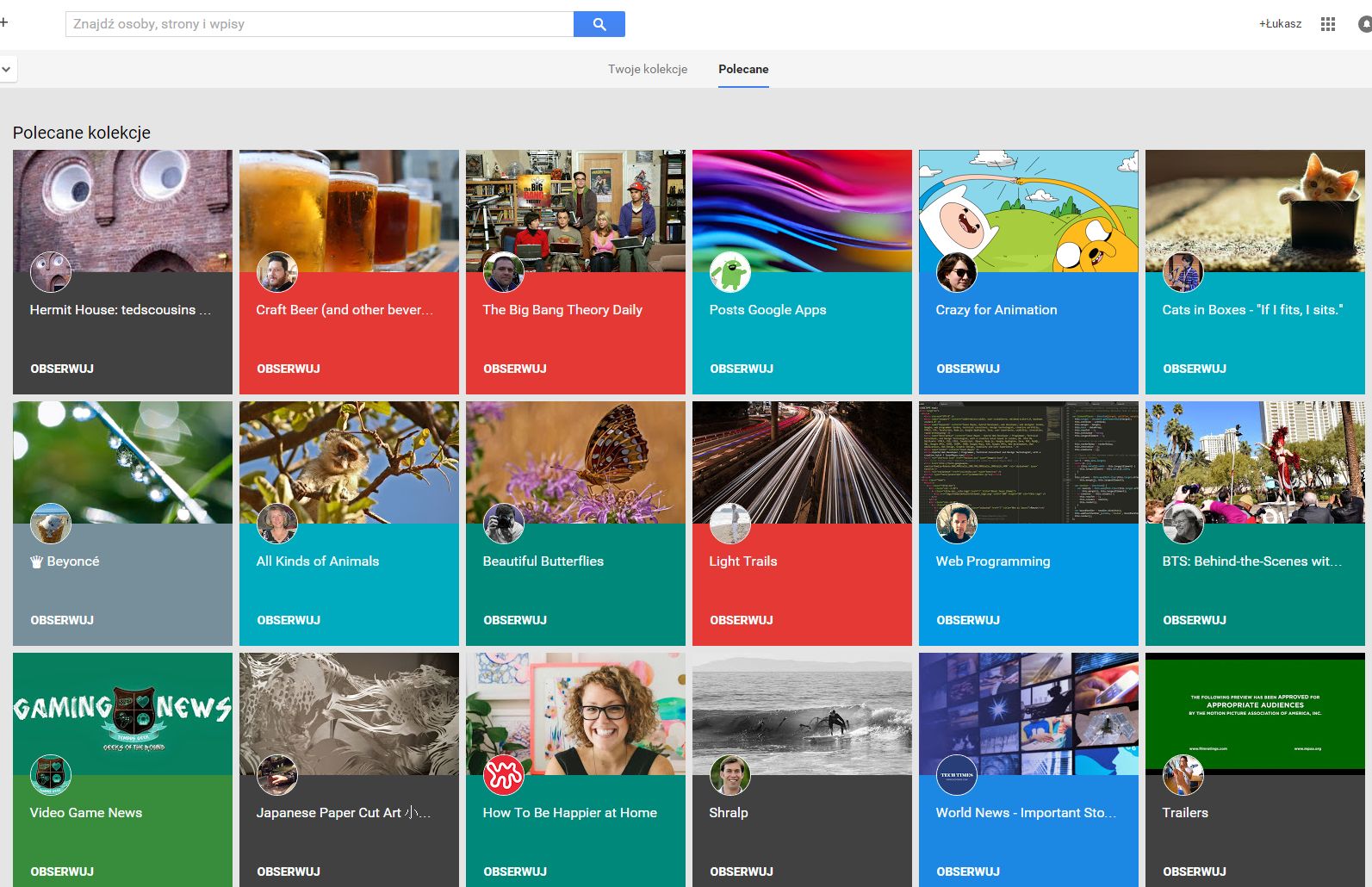Screen dimensions: 1372x887
Task: Follow Beautiful Butterflies via OBSERWUJ
Action: 515,620
